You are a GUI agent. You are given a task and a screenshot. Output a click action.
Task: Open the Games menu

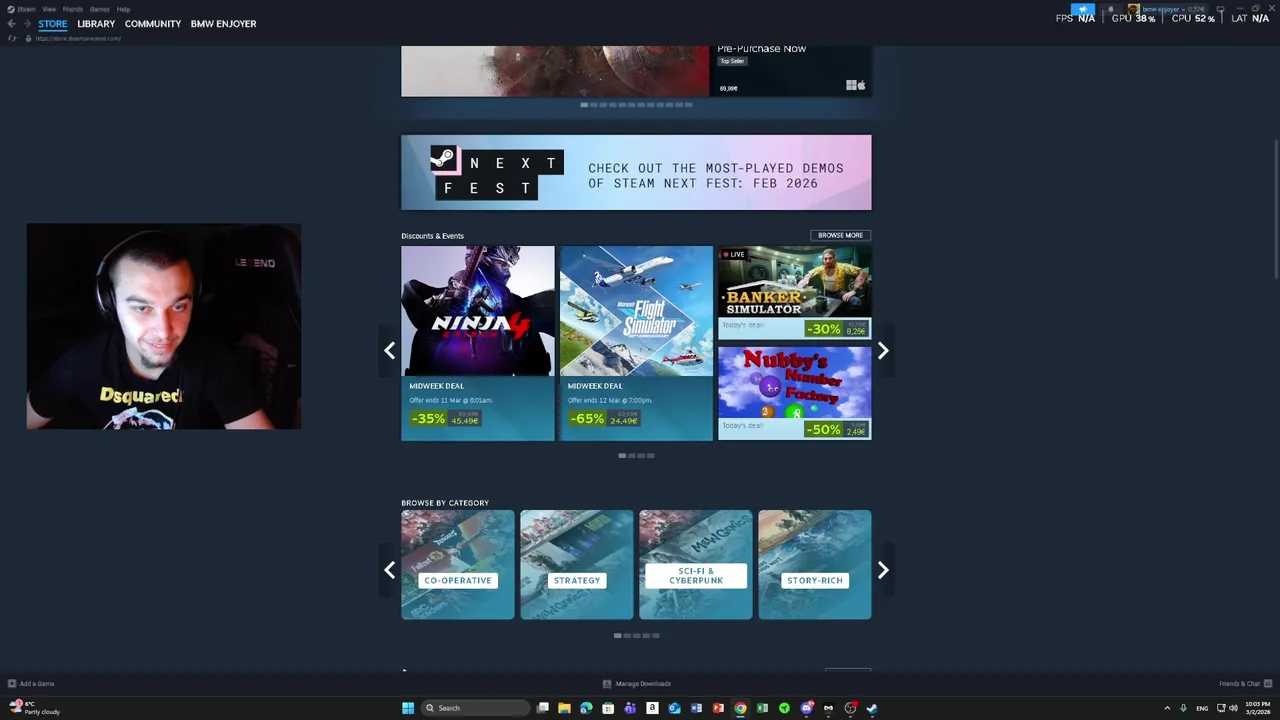point(100,9)
